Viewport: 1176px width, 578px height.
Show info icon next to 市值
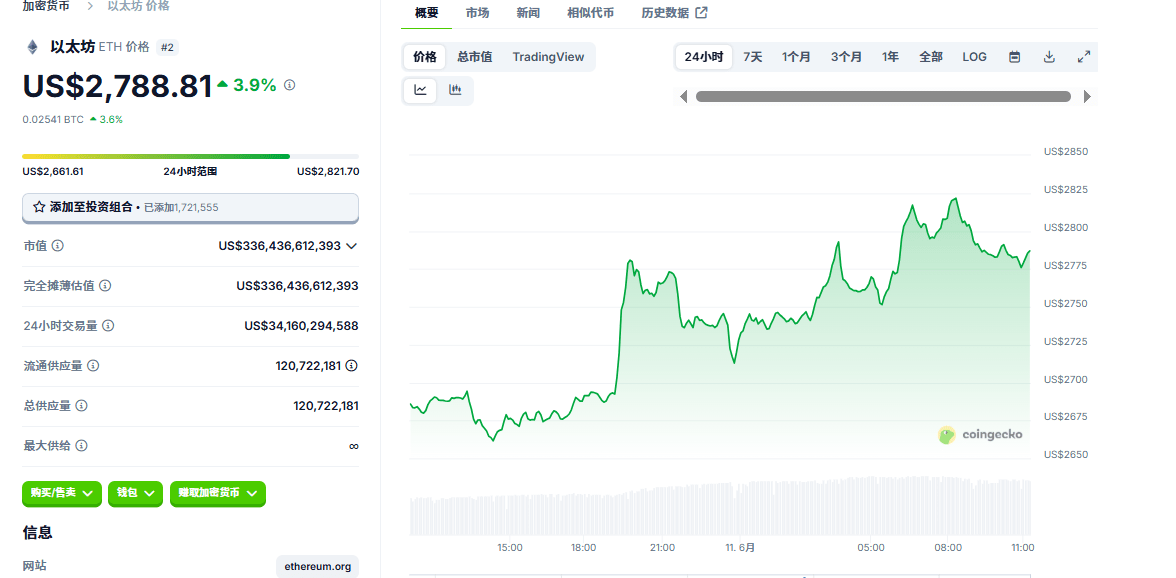pyautogui.click(x=57, y=245)
